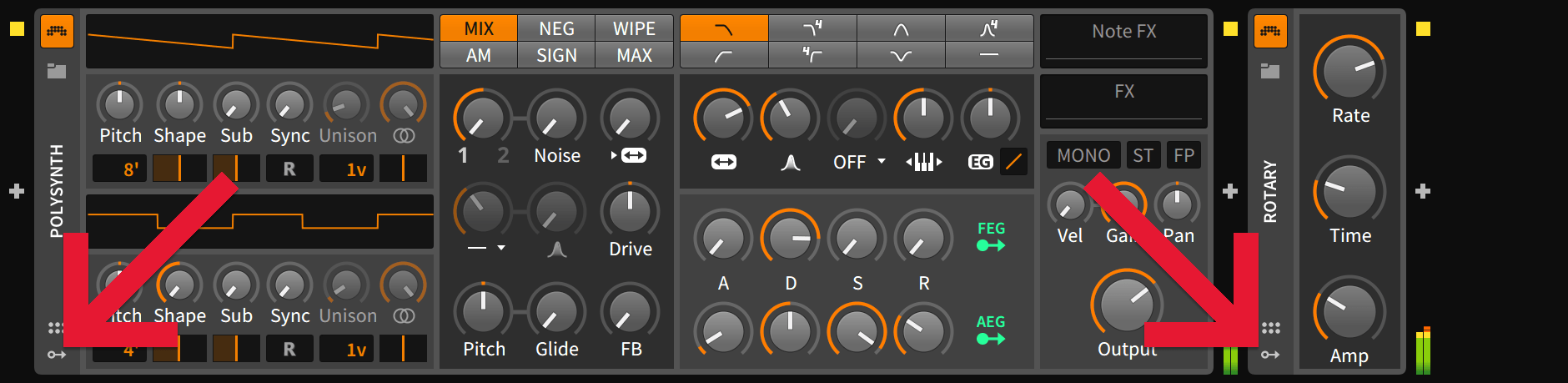Open oscillator 1 unison 1v voices field
Viewport: 1568px width, 383px height.
[x=347, y=169]
